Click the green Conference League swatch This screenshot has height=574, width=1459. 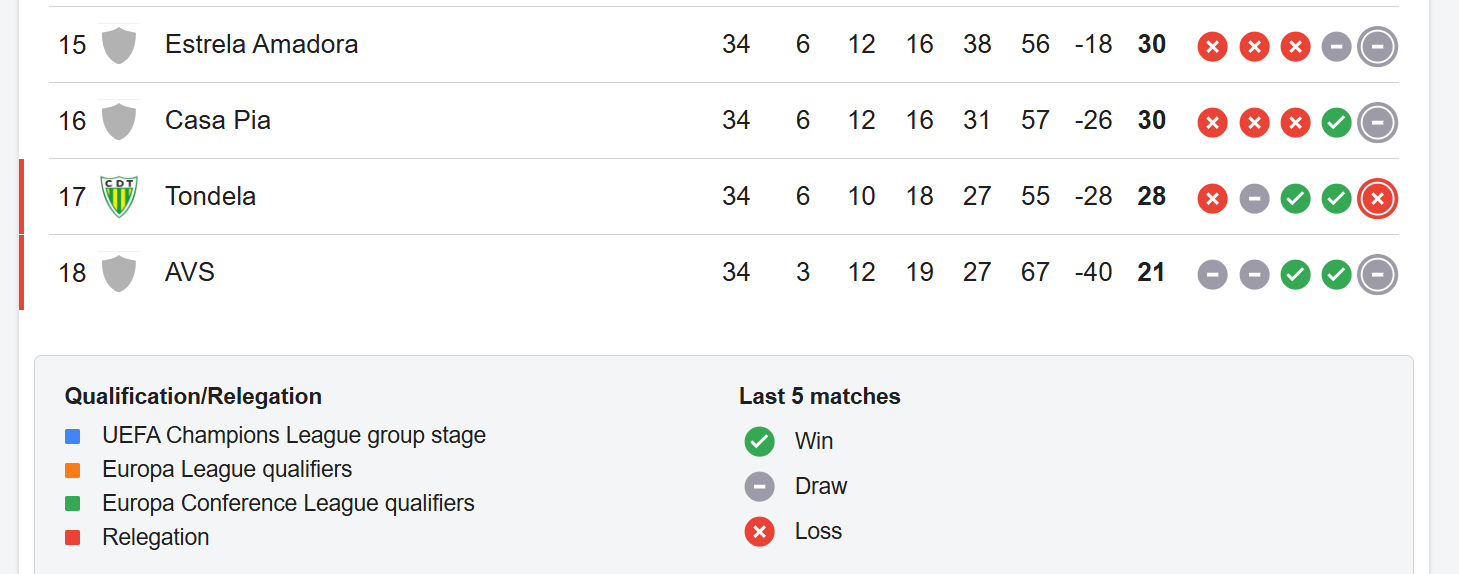tap(72, 503)
